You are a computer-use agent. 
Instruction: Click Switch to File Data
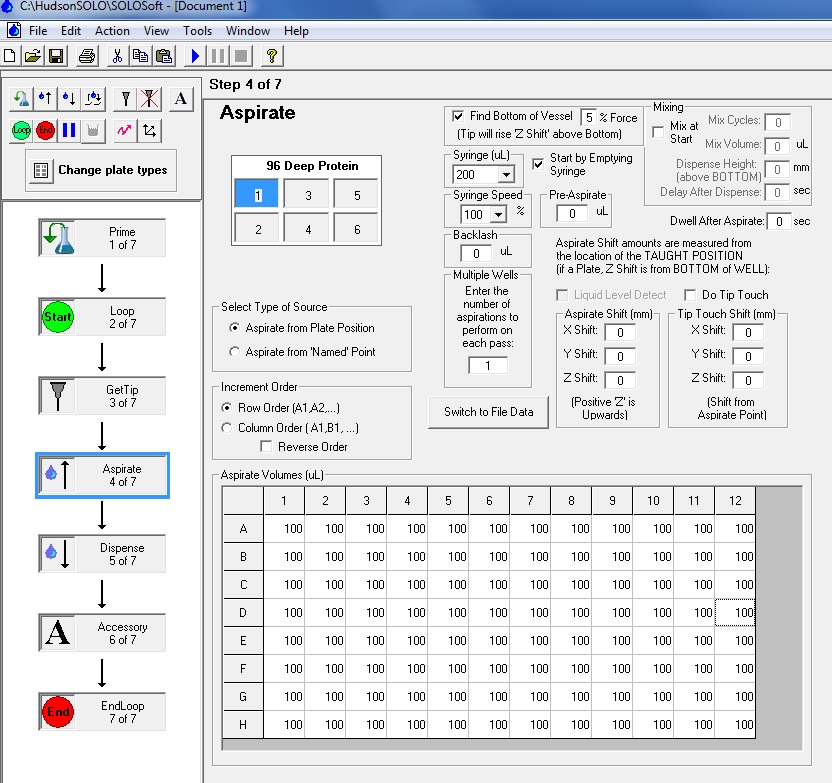point(488,412)
